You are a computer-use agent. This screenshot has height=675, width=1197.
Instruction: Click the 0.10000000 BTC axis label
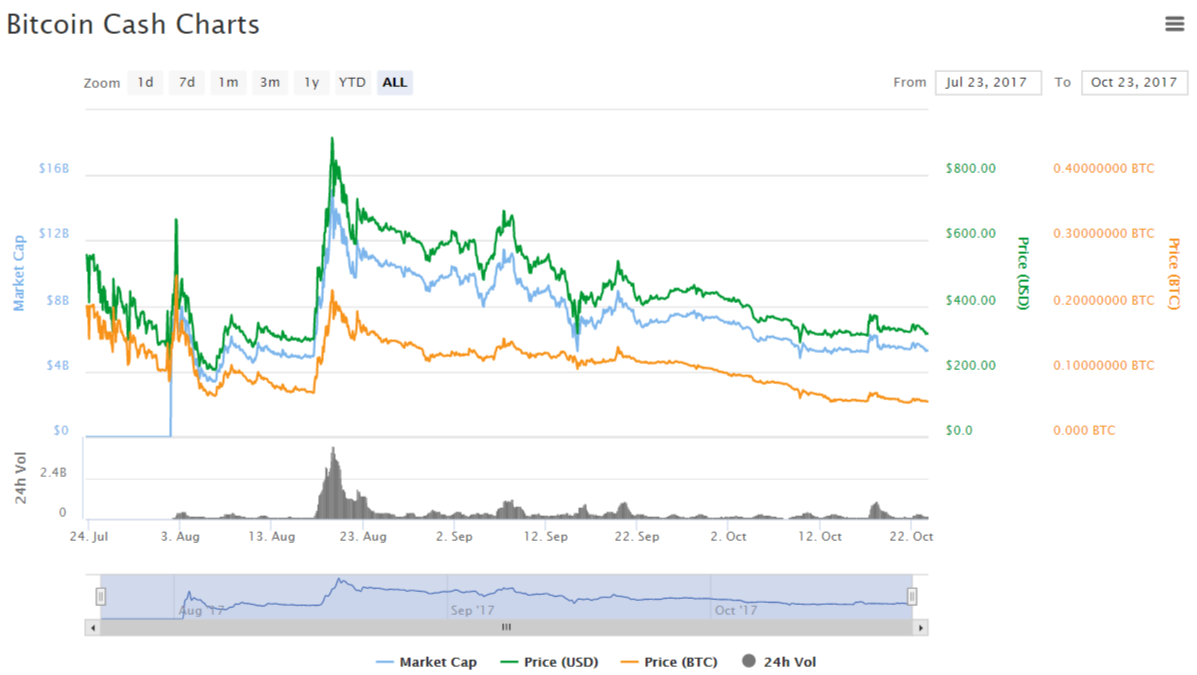(x=1104, y=365)
